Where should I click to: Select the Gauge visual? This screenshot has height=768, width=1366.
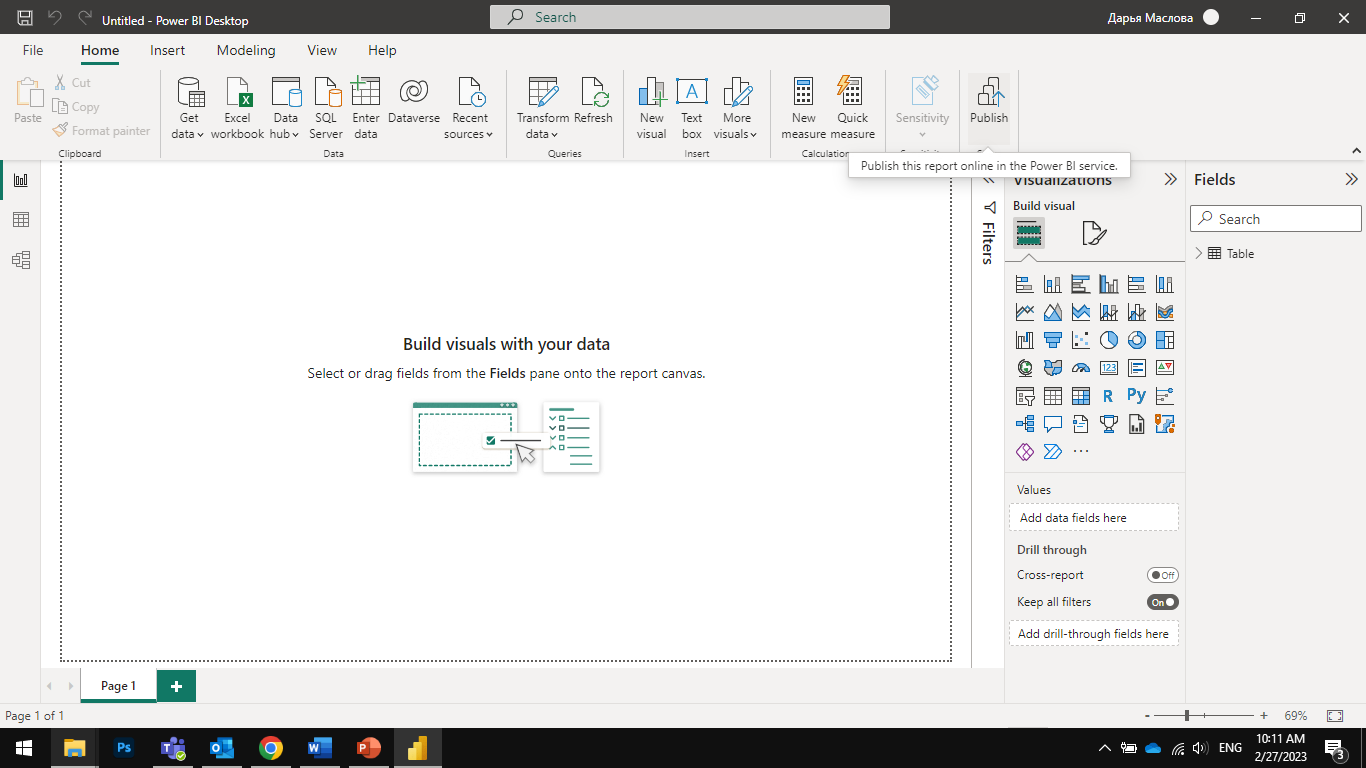click(1080, 368)
